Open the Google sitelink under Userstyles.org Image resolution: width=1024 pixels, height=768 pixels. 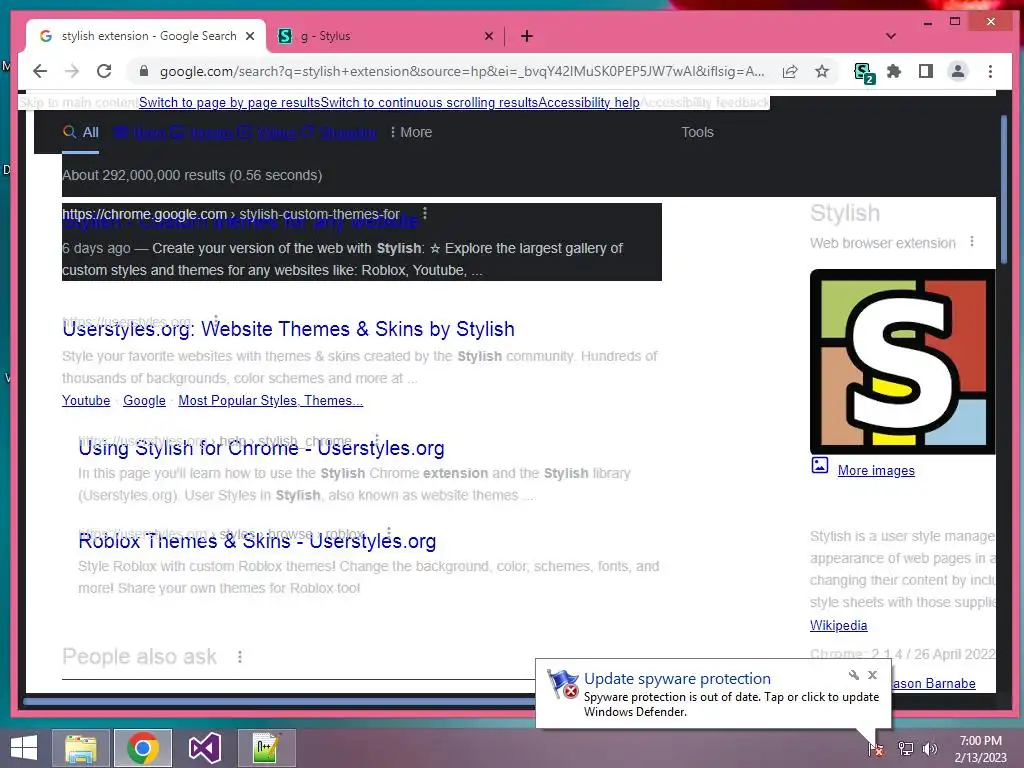pos(144,400)
